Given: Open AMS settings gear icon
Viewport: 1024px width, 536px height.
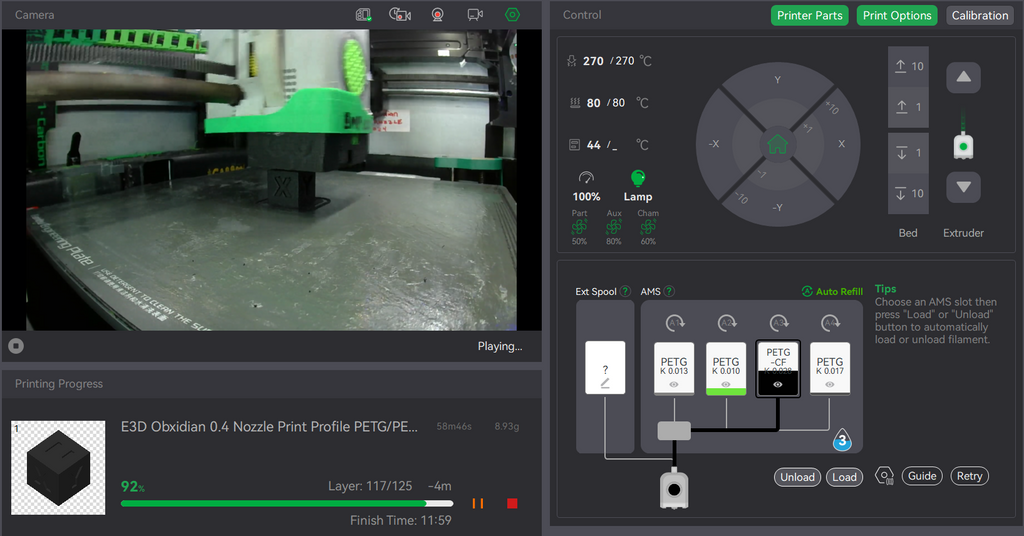Looking at the screenshot, I should tap(884, 476).
